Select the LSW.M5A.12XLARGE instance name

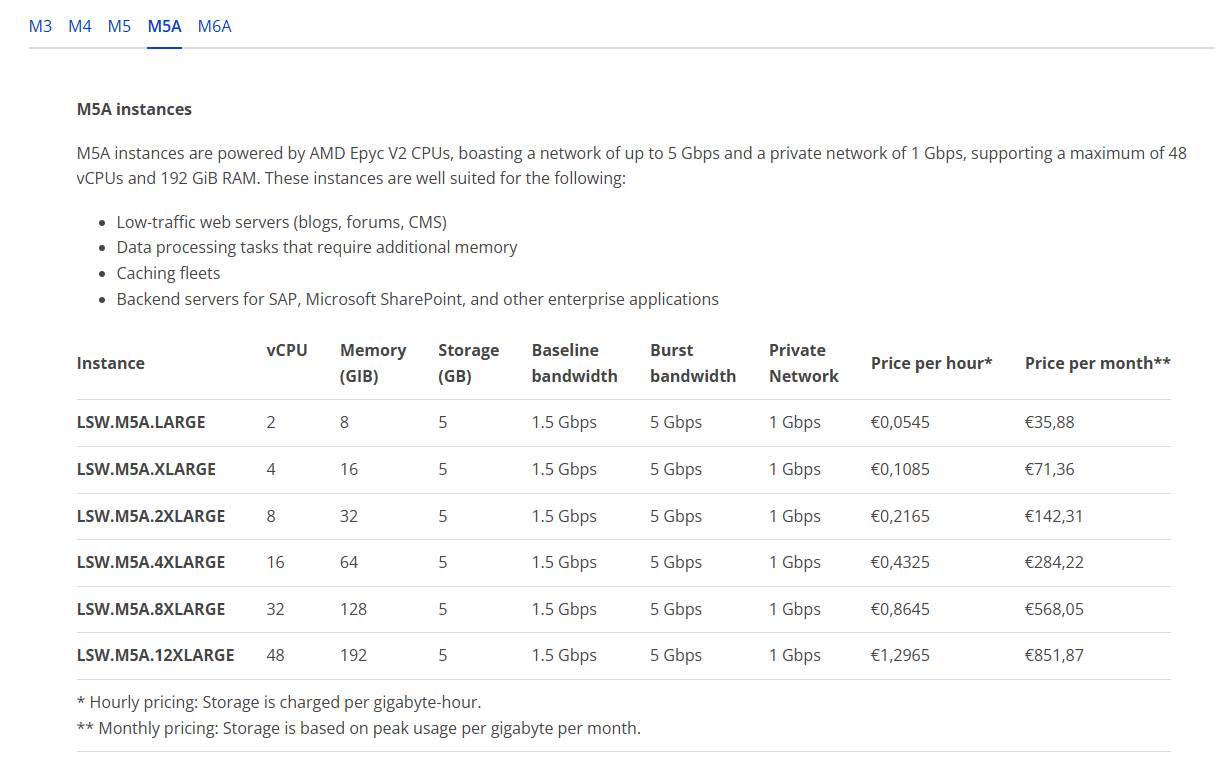click(x=155, y=655)
